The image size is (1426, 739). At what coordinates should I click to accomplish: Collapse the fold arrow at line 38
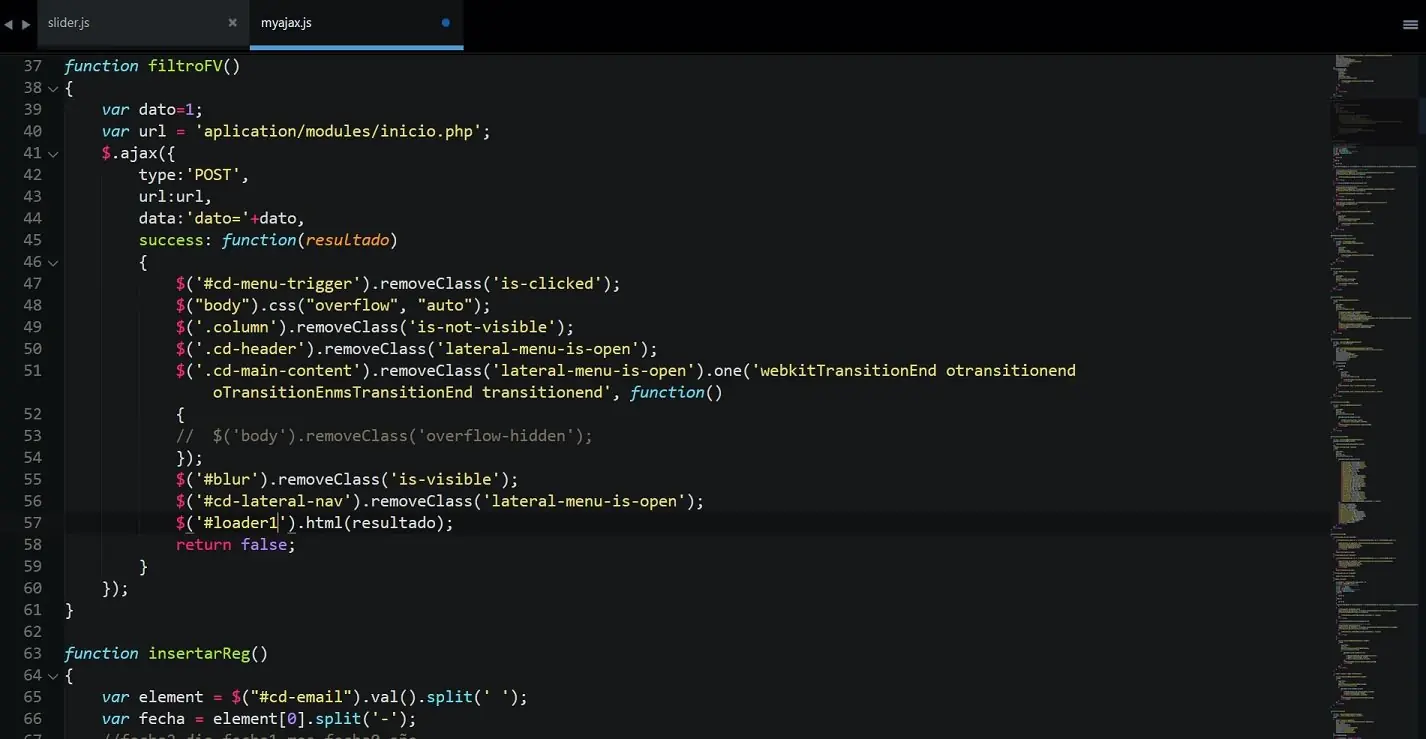pyautogui.click(x=53, y=88)
